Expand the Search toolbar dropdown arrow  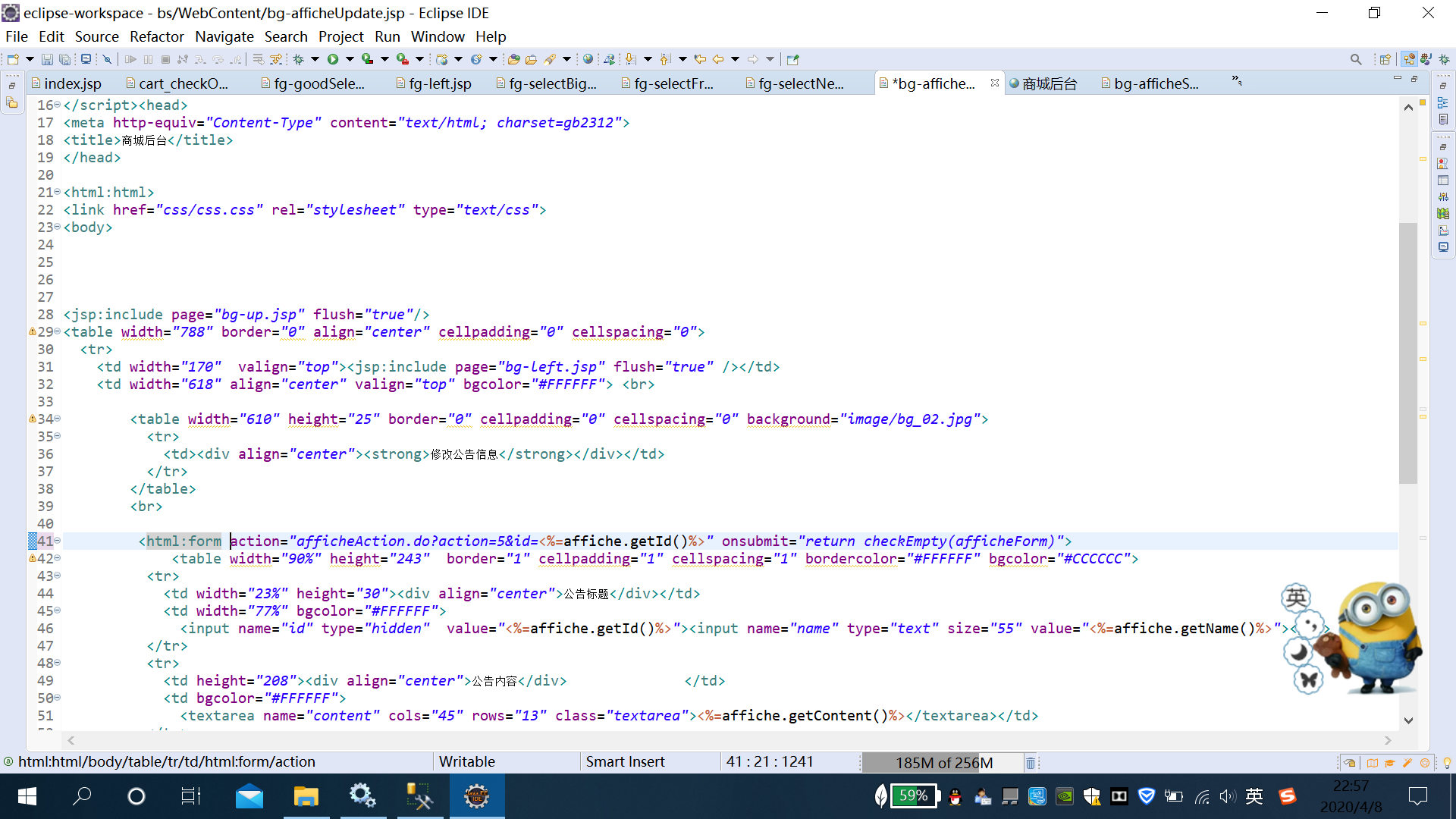pyautogui.click(x=566, y=59)
